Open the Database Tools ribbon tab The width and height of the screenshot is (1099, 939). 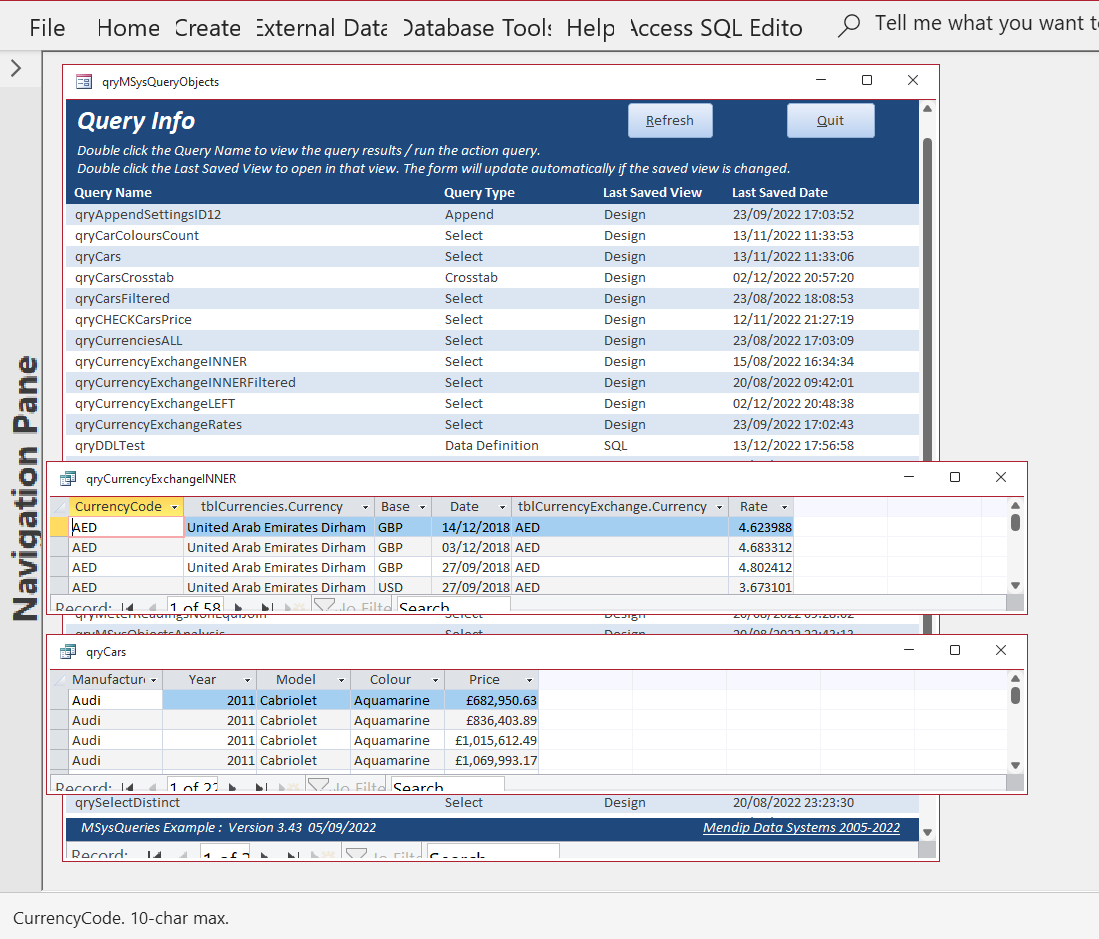click(x=478, y=28)
